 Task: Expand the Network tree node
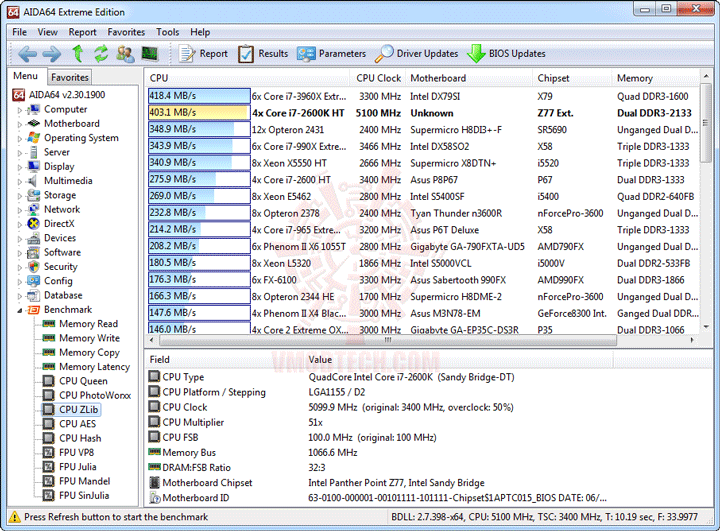[x=20, y=210]
